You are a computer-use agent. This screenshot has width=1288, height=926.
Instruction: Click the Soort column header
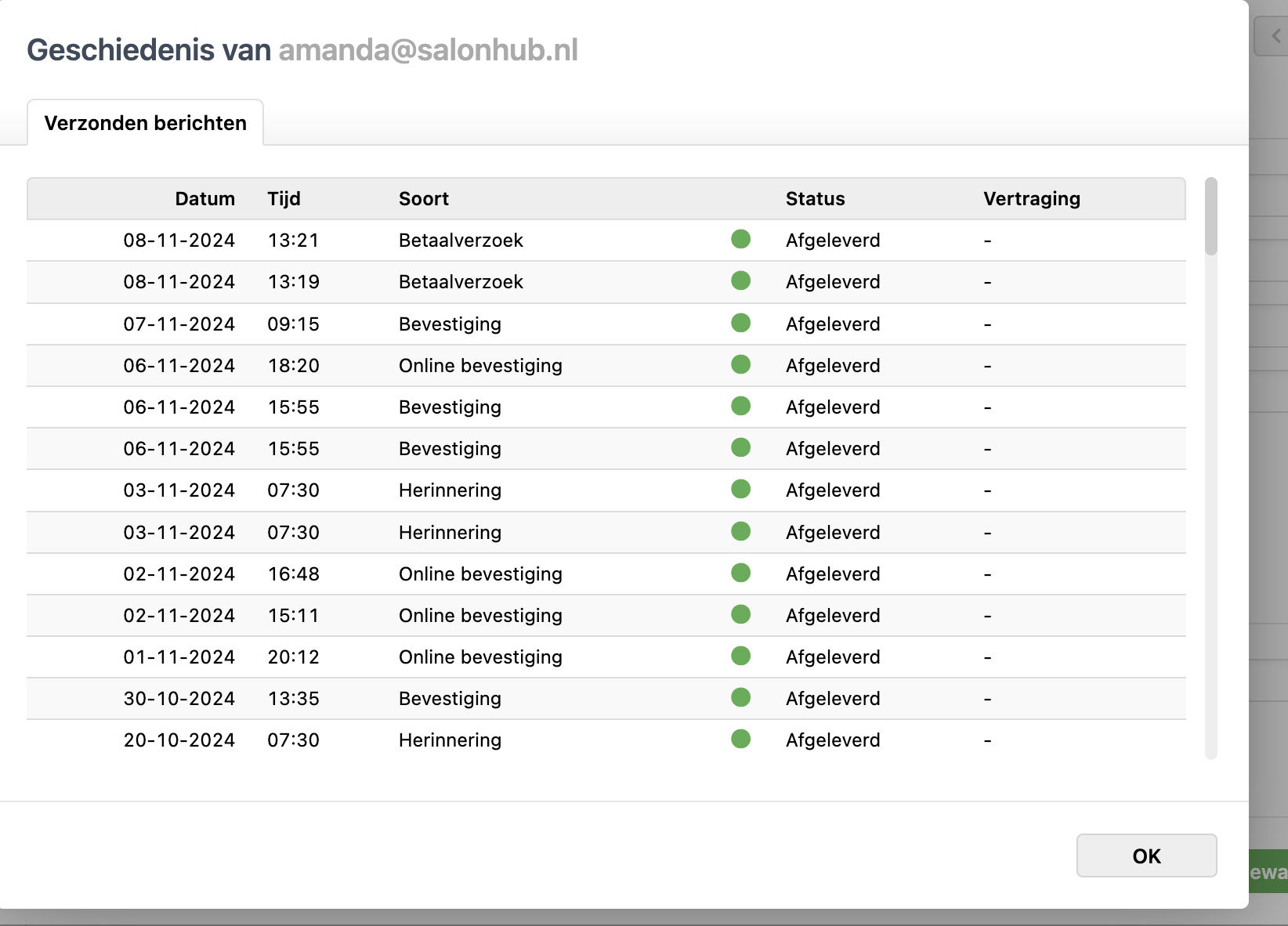pyautogui.click(x=424, y=199)
